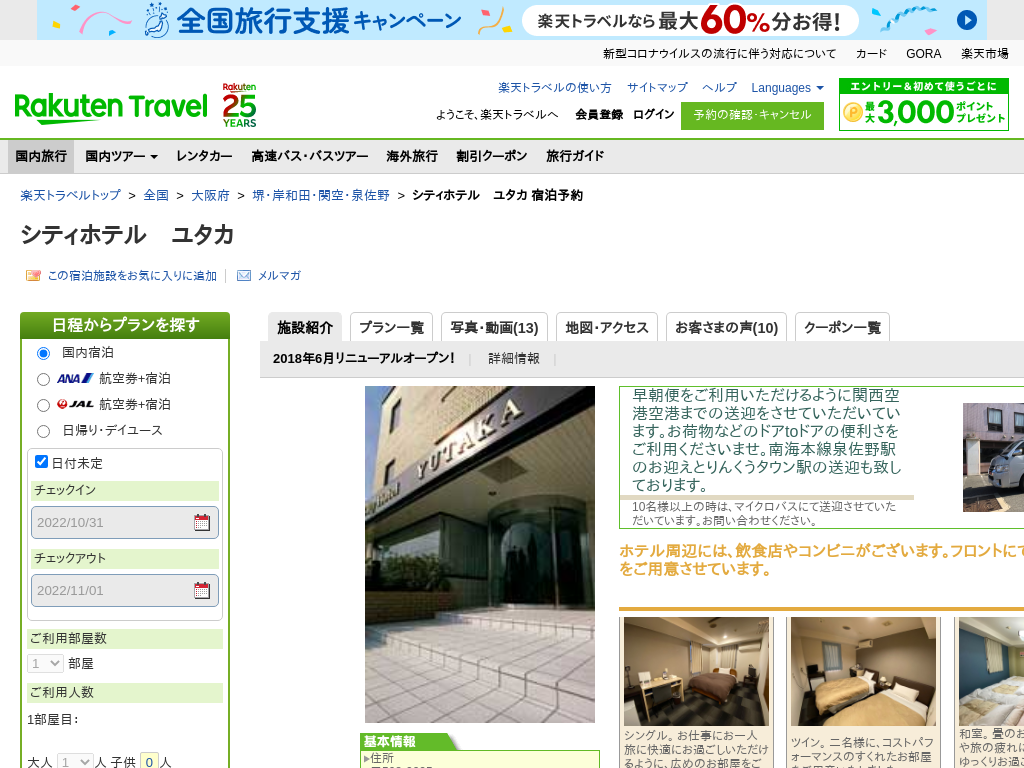Switch to the 施設紹介 tab
Screen dimensions: 1024x768
click(305, 327)
